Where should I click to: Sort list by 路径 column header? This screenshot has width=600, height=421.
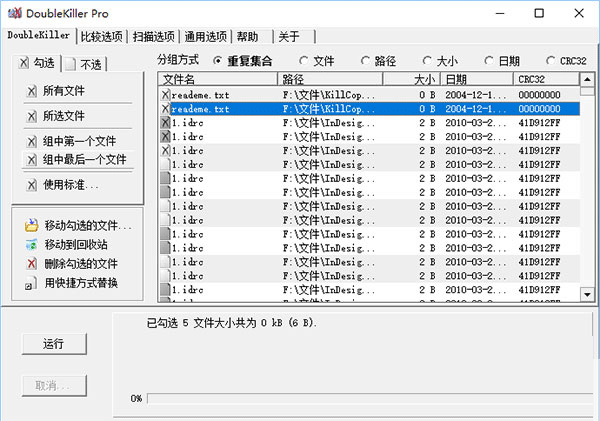click(330, 79)
